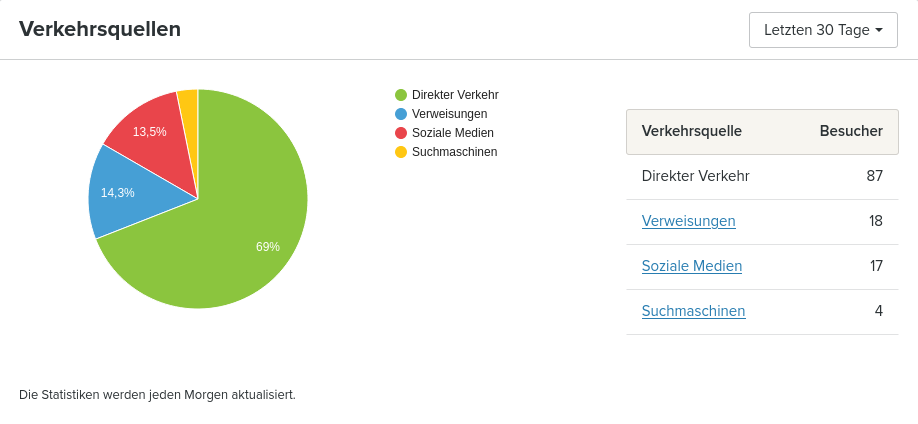
Task: Click the Besucher column header
Action: pyautogui.click(x=851, y=131)
